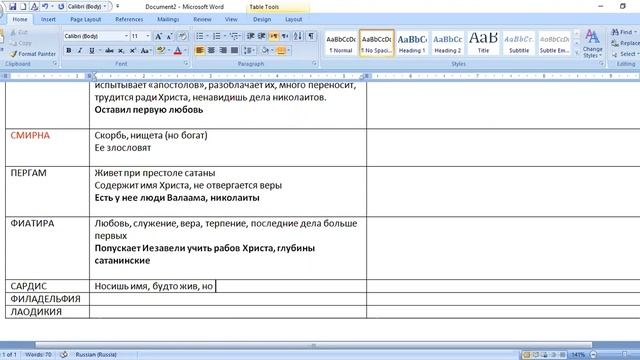This screenshot has width=640, height=360.
Task: Align text to the right
Action: tap(223, 51)
